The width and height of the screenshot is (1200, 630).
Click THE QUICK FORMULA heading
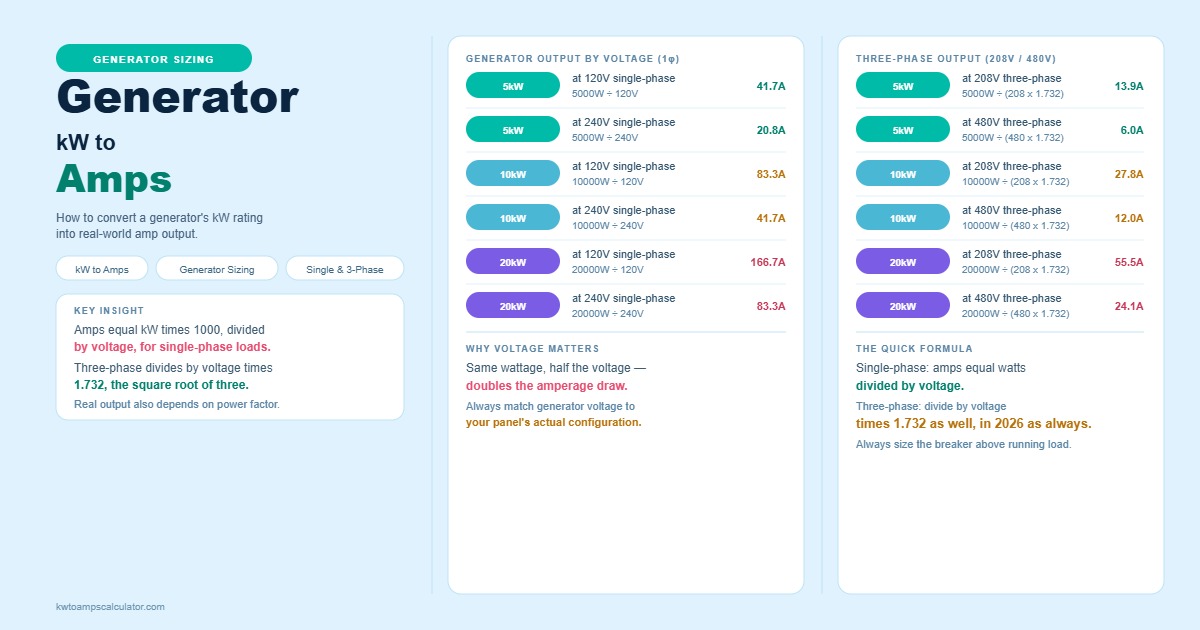point(914,349)
